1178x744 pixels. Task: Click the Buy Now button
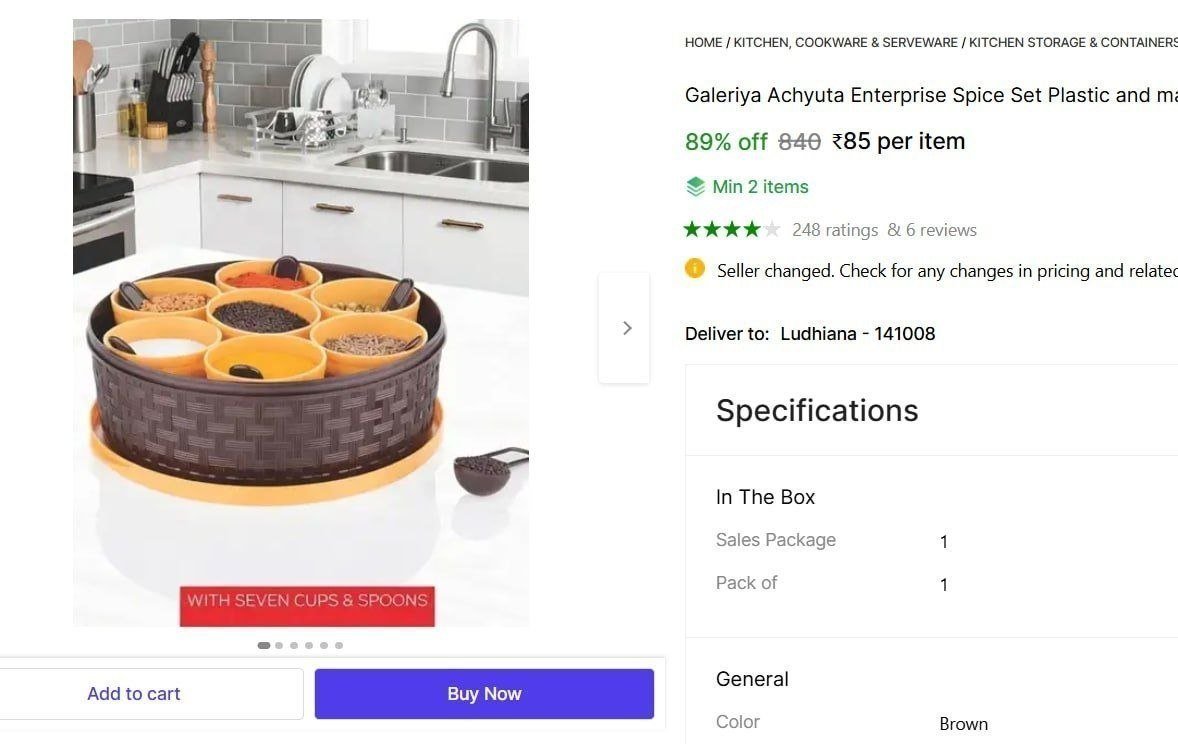(484, 694)
